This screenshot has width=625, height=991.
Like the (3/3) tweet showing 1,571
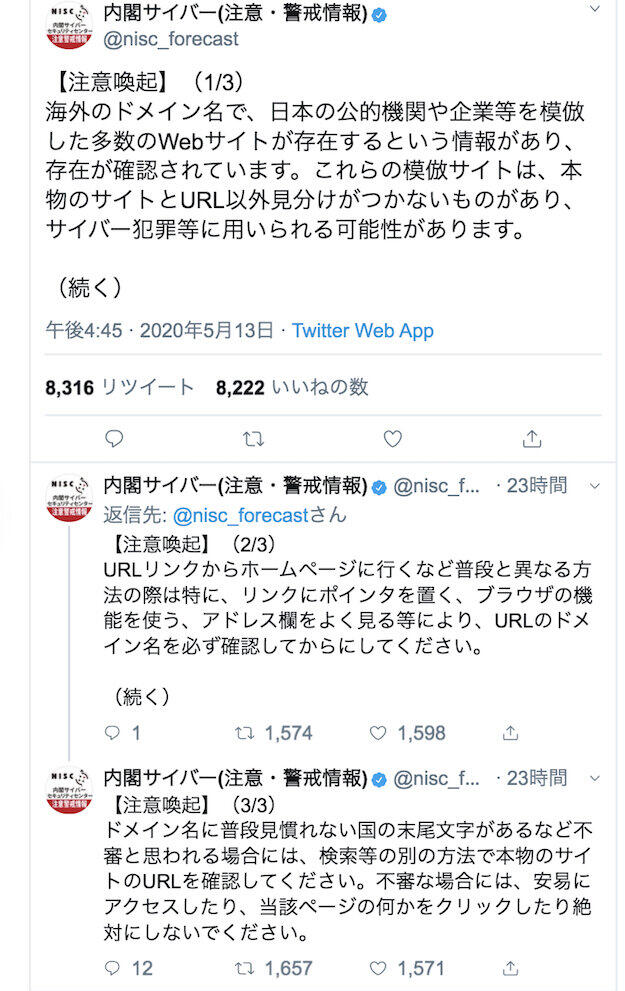(379, 967)
